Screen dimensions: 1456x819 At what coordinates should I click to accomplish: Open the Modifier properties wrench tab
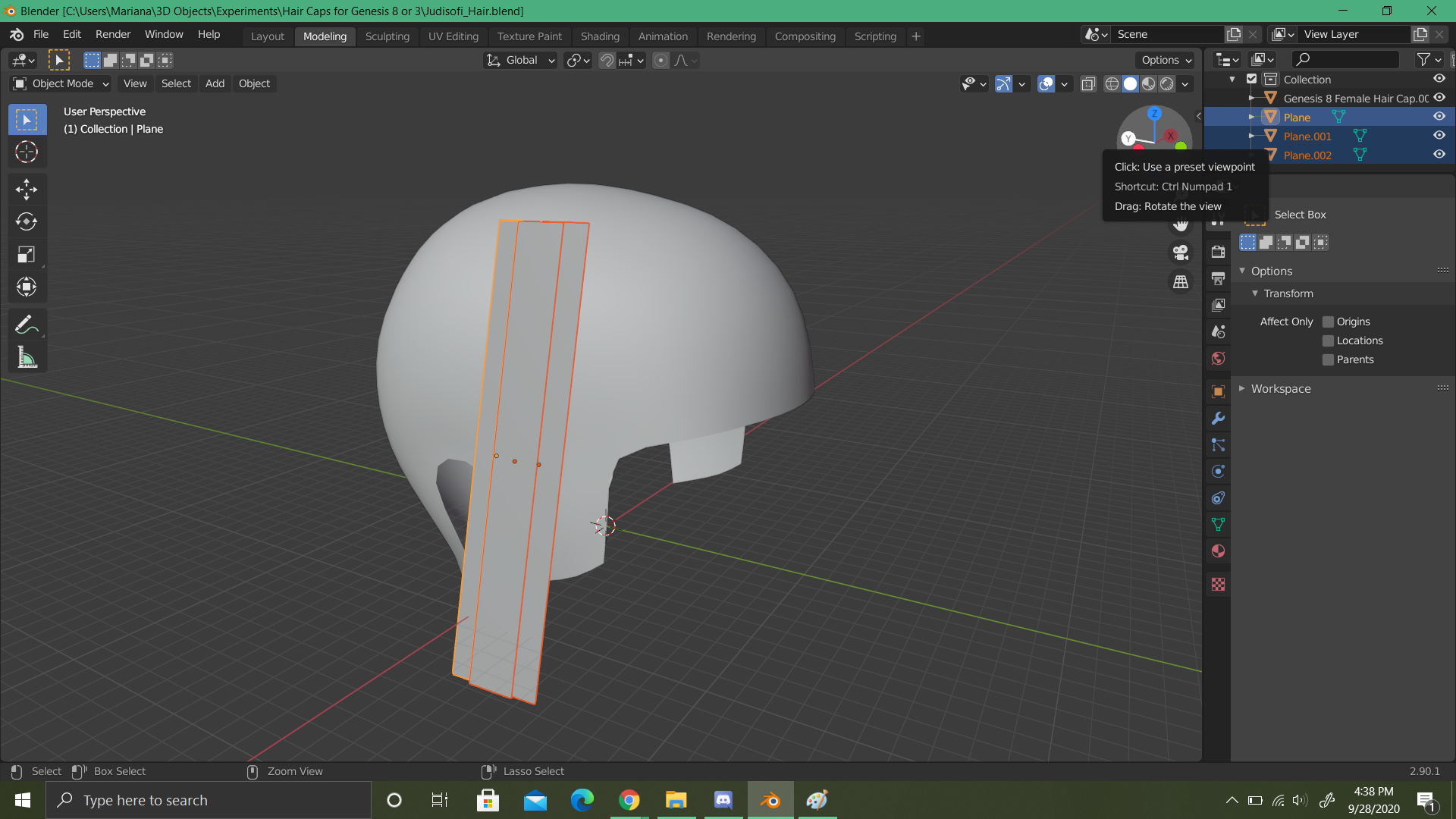point(1218,419)
